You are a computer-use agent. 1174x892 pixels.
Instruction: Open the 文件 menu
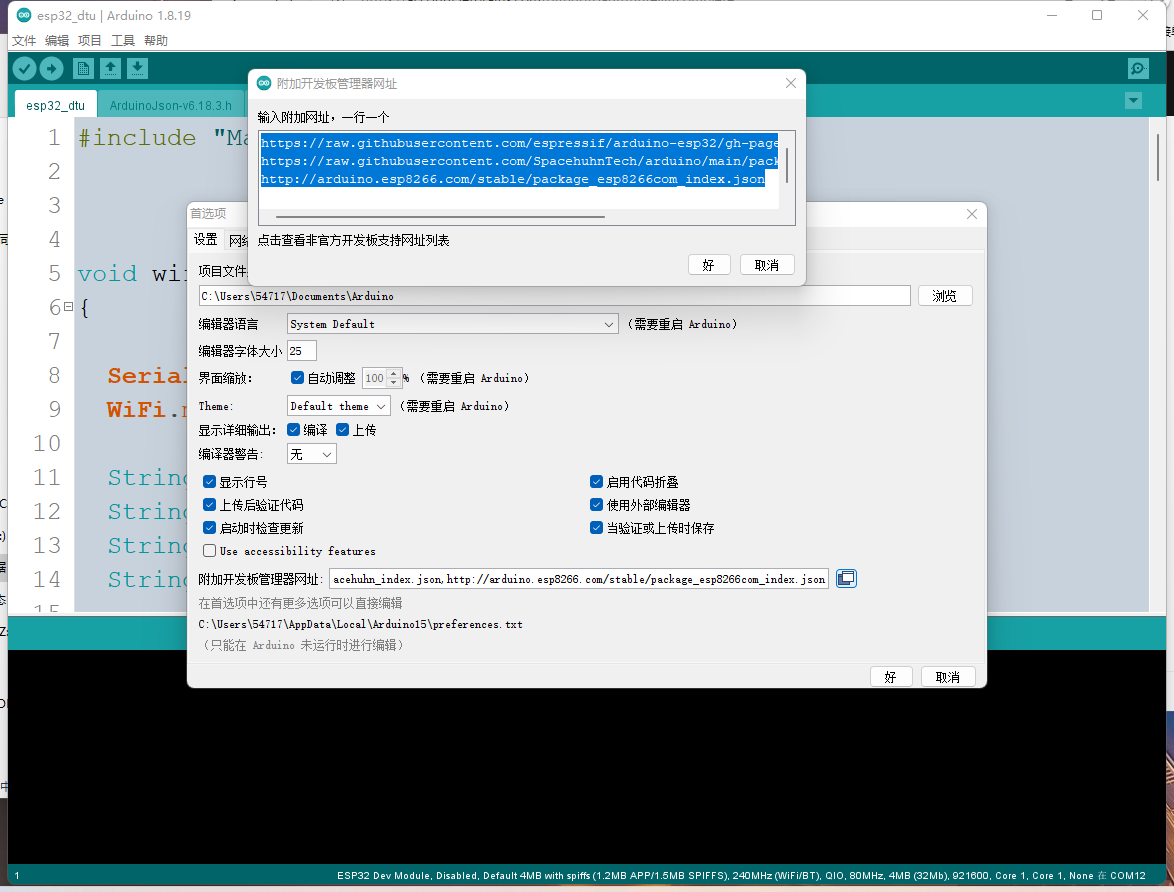[x=24, y=40]
